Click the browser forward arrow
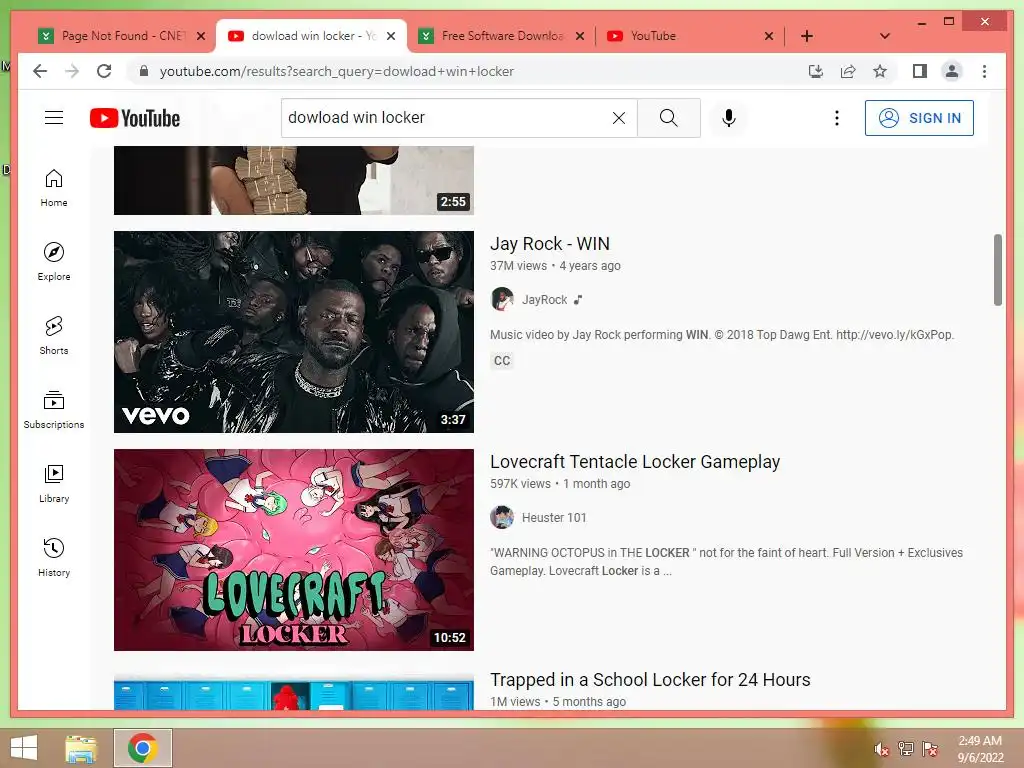The width and height of the screenshot is (1024, 768). click(x=72, y=71)
